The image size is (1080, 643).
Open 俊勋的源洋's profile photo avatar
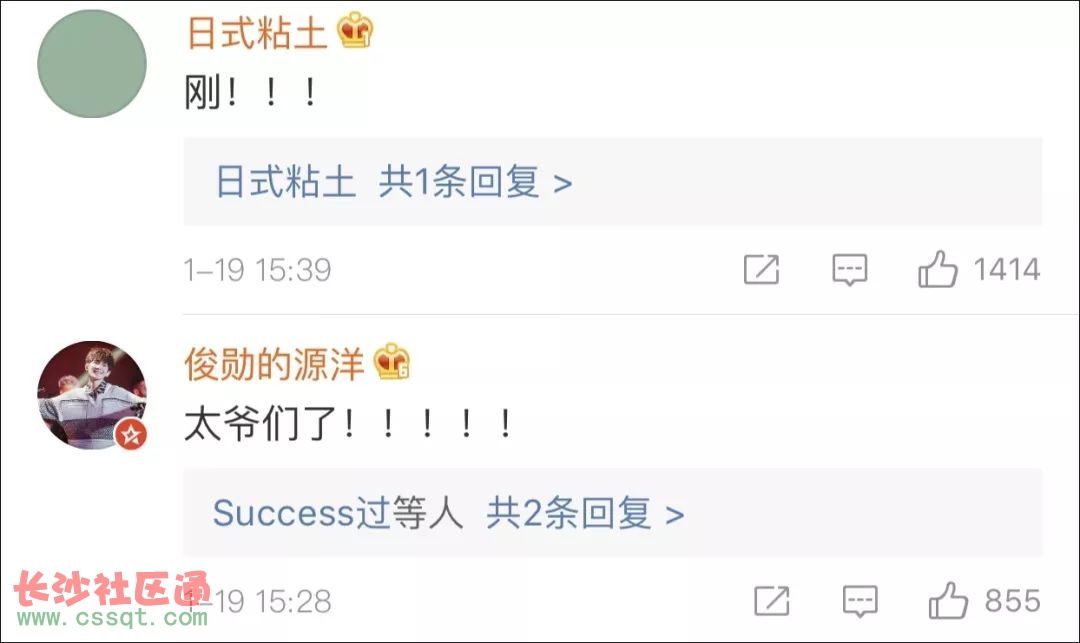(x=92, y=395)
